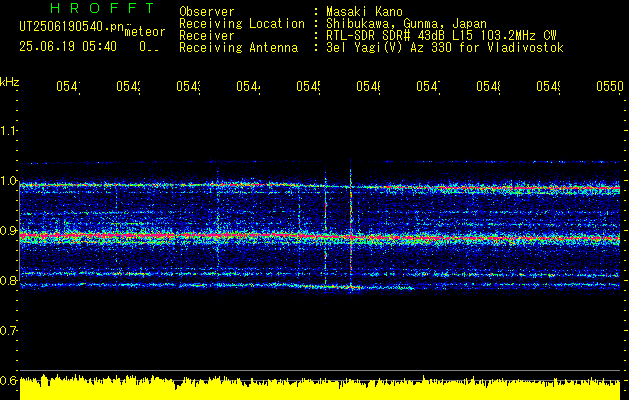
Task: Click the 0543 time axis marker
Action: pos(189,87)
